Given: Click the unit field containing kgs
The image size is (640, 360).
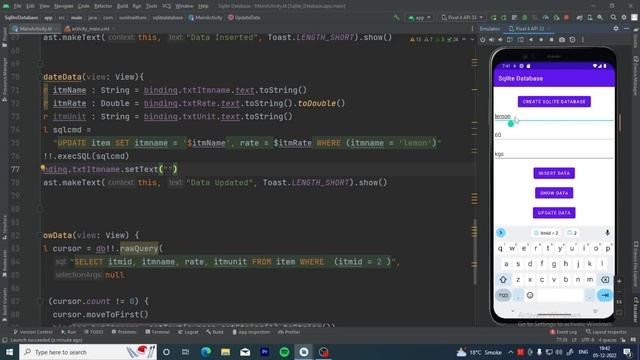Looking at the screenshot, I should tap(554, 154).
